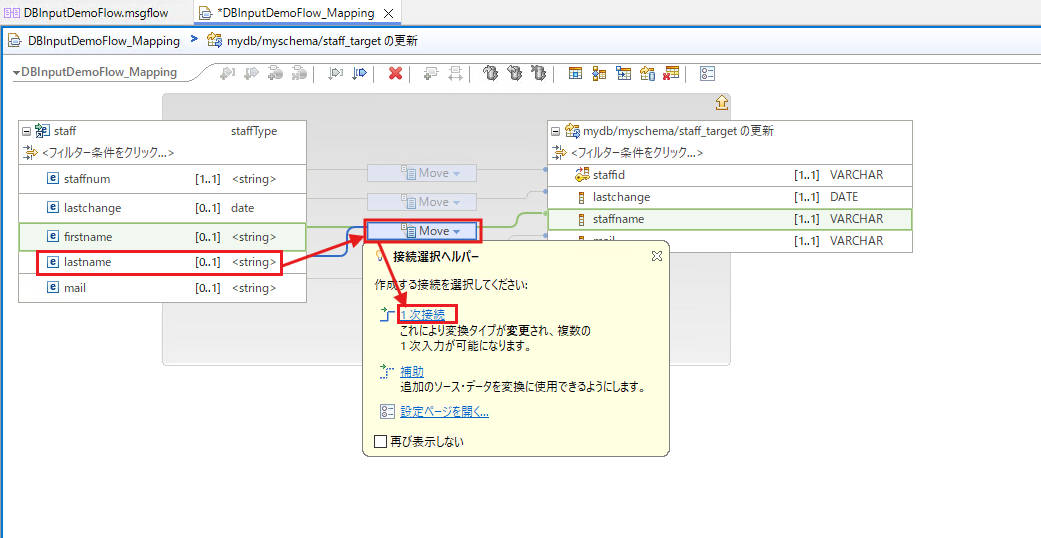Collapse the staff_target update tree
This screenshot has height=538, width=1041.
pos(556,131)
